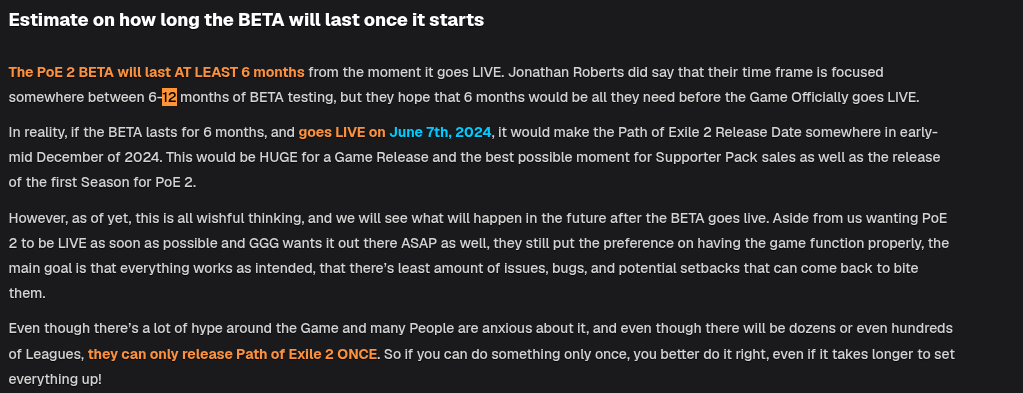Click the highlighted number 12
The height and width of the screenshot is (393, 1023).
[170, 98]
